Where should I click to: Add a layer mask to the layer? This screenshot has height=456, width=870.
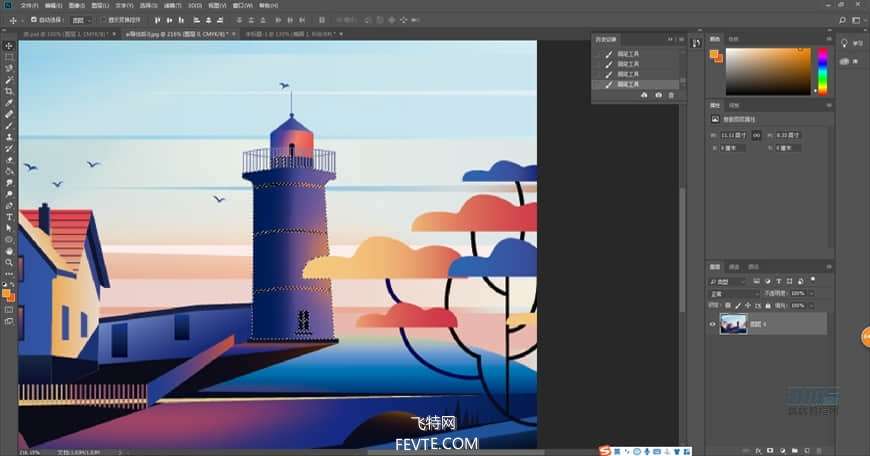[x=770, y=450]
